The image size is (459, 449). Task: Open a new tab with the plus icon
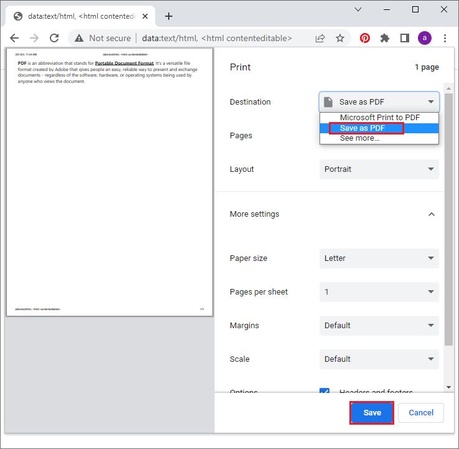point(169,16)
